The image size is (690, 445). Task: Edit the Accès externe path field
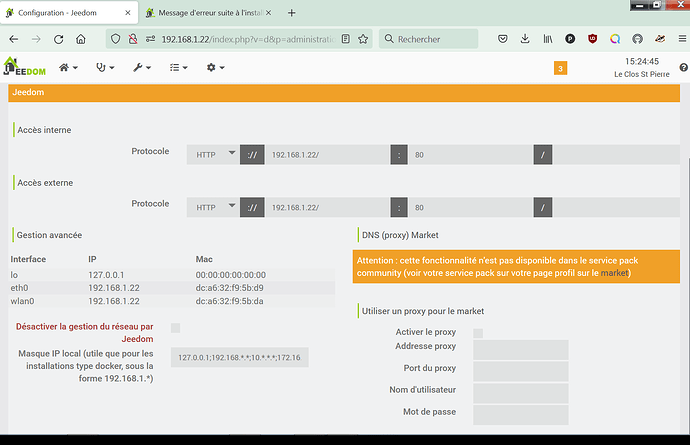(x=616, y=207)
